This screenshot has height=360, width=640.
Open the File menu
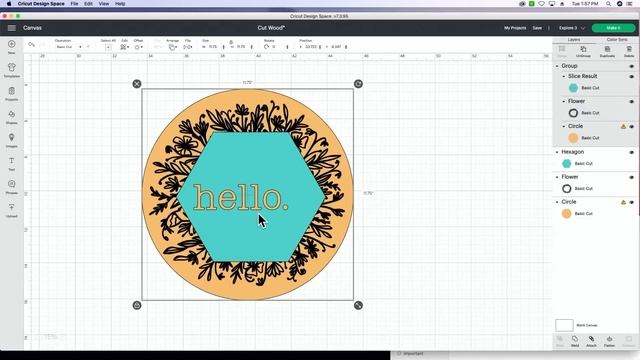point(74,4)
